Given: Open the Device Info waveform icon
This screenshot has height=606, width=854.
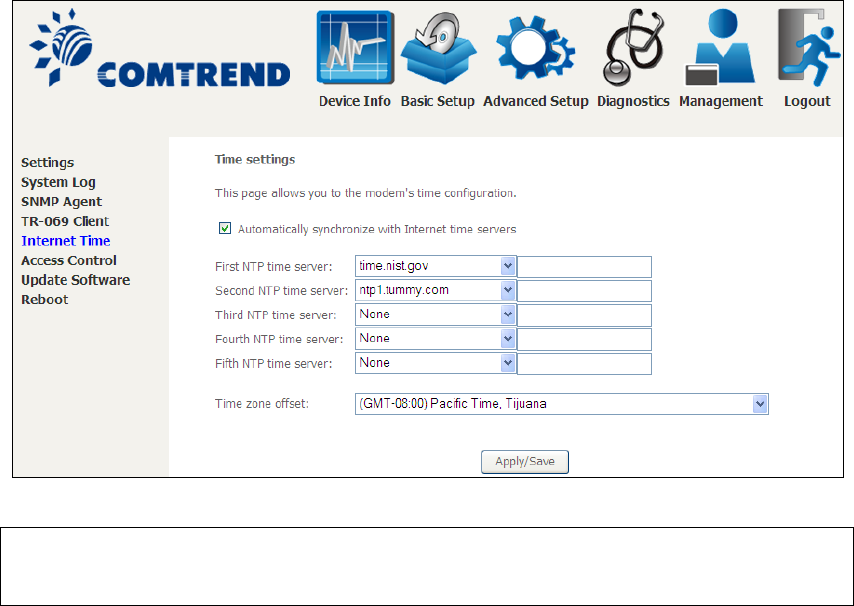Looking at the screenshot, I should point(355,48).
